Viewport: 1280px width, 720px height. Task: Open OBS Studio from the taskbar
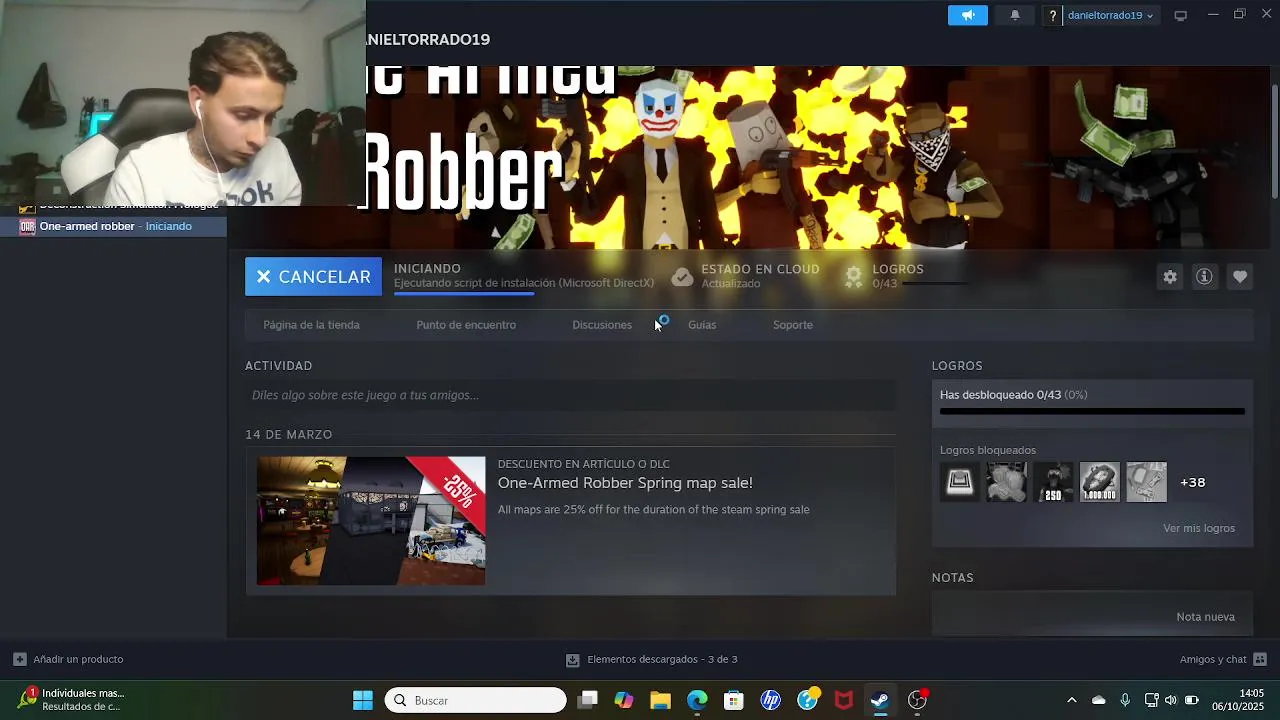917,700
